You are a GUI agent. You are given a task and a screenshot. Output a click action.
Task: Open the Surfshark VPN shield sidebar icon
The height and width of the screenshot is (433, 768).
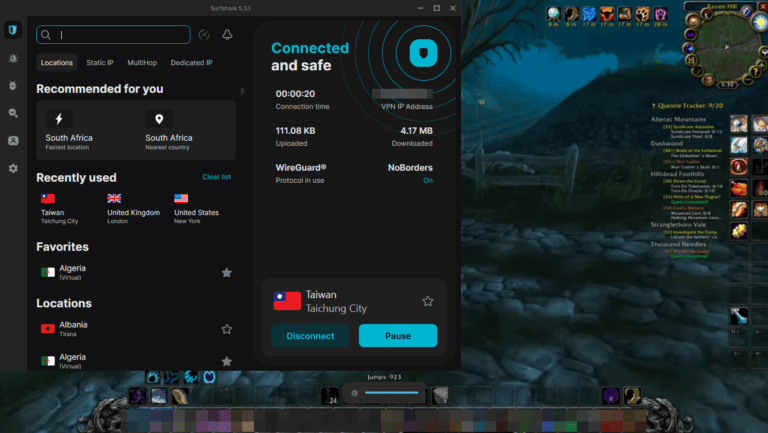coord(13,30)
